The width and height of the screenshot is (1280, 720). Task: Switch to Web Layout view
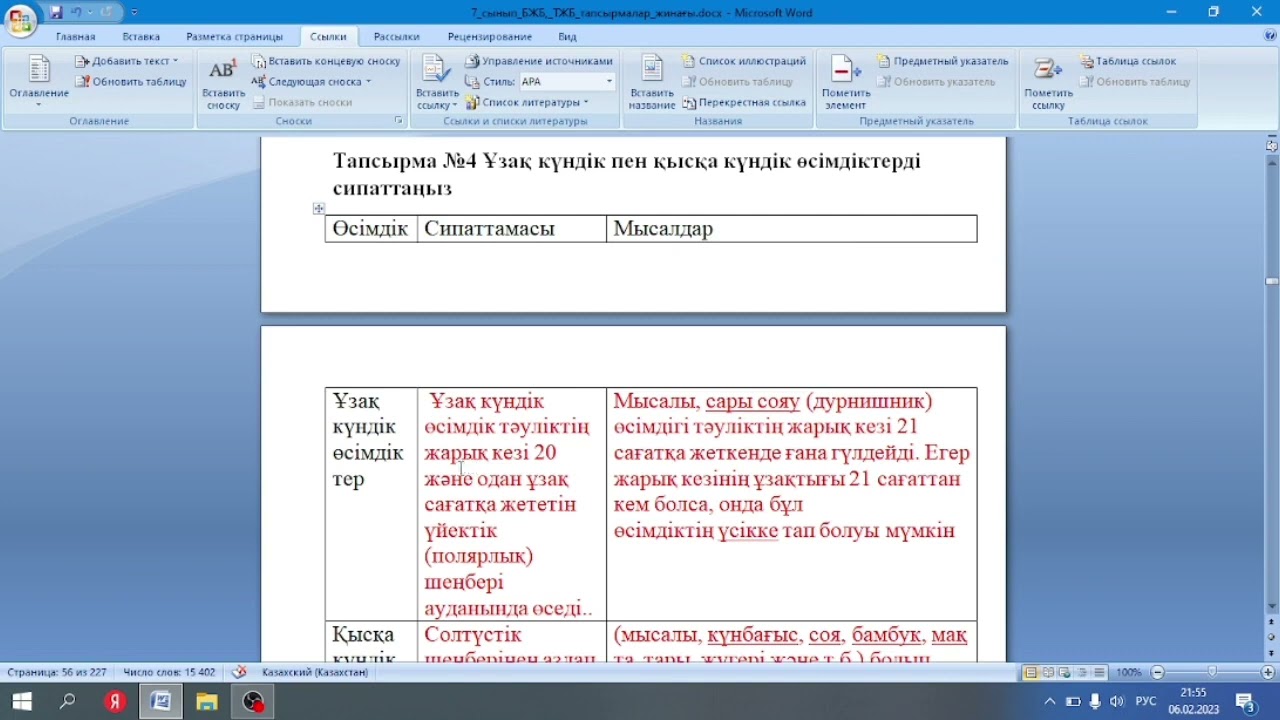coord(1065,672)
